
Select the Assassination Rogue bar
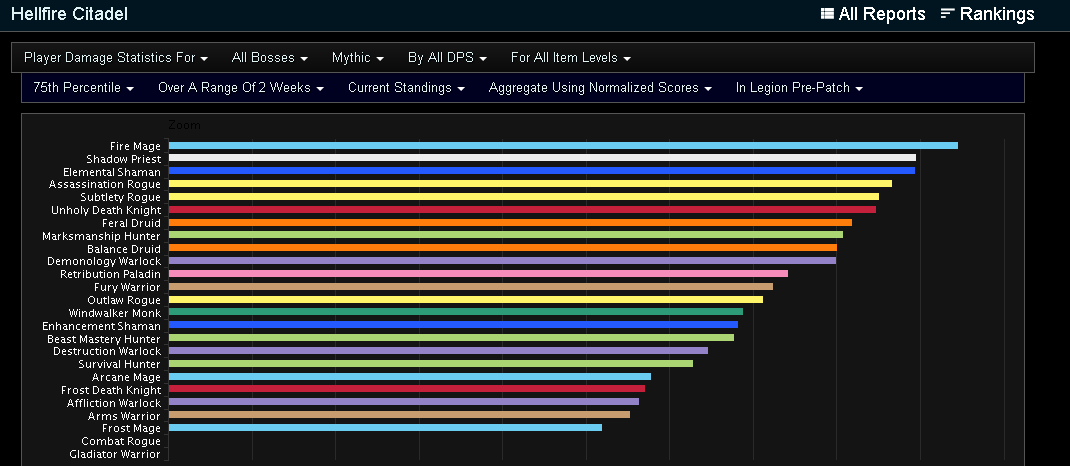point(530,184)
